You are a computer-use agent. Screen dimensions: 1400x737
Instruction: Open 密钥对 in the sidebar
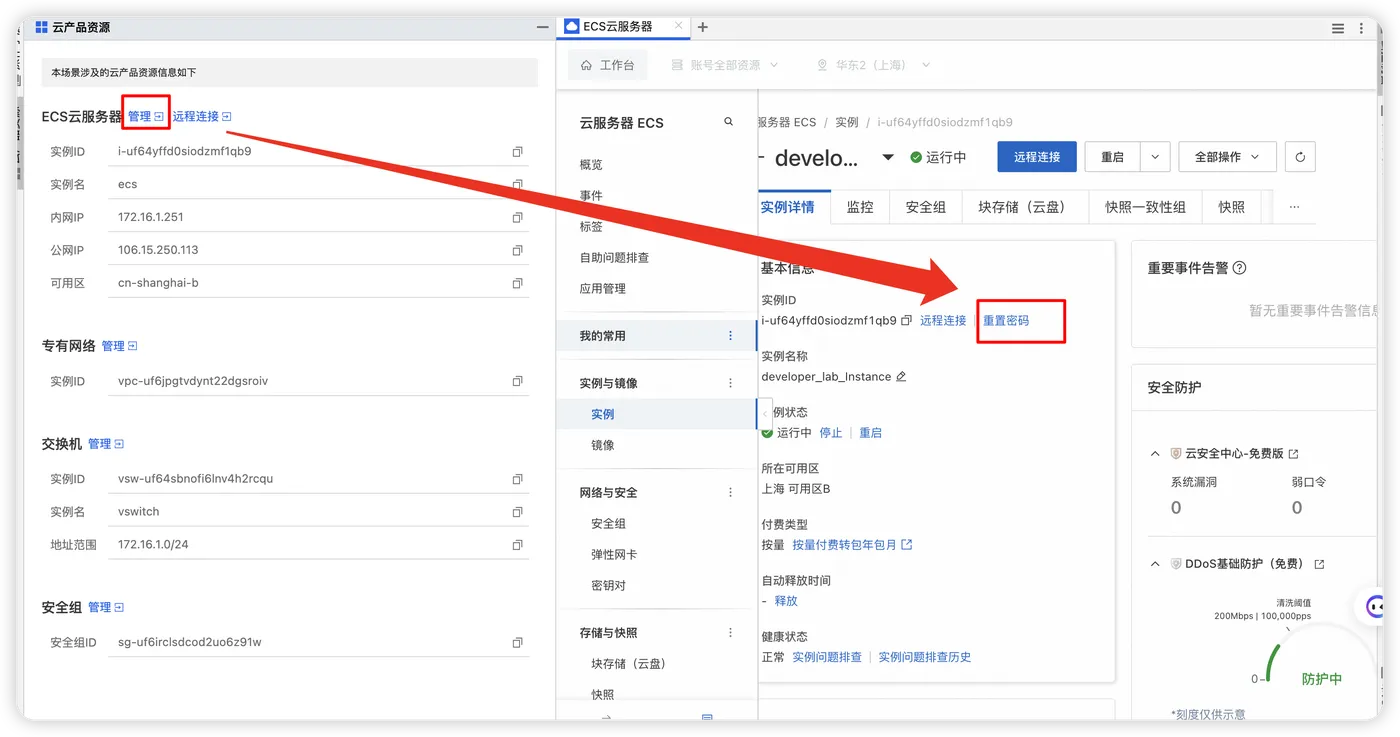(608, 585)
